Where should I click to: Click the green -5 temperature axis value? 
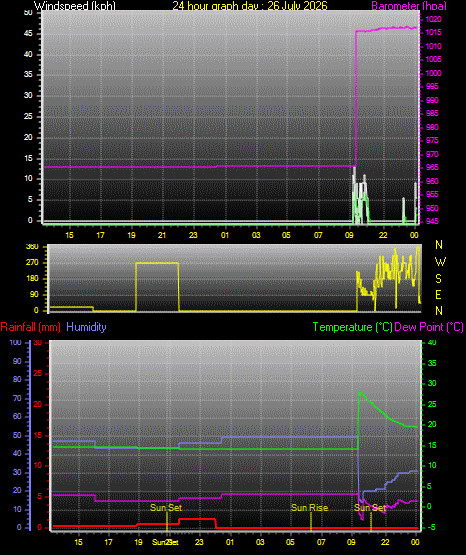[431, 528]
